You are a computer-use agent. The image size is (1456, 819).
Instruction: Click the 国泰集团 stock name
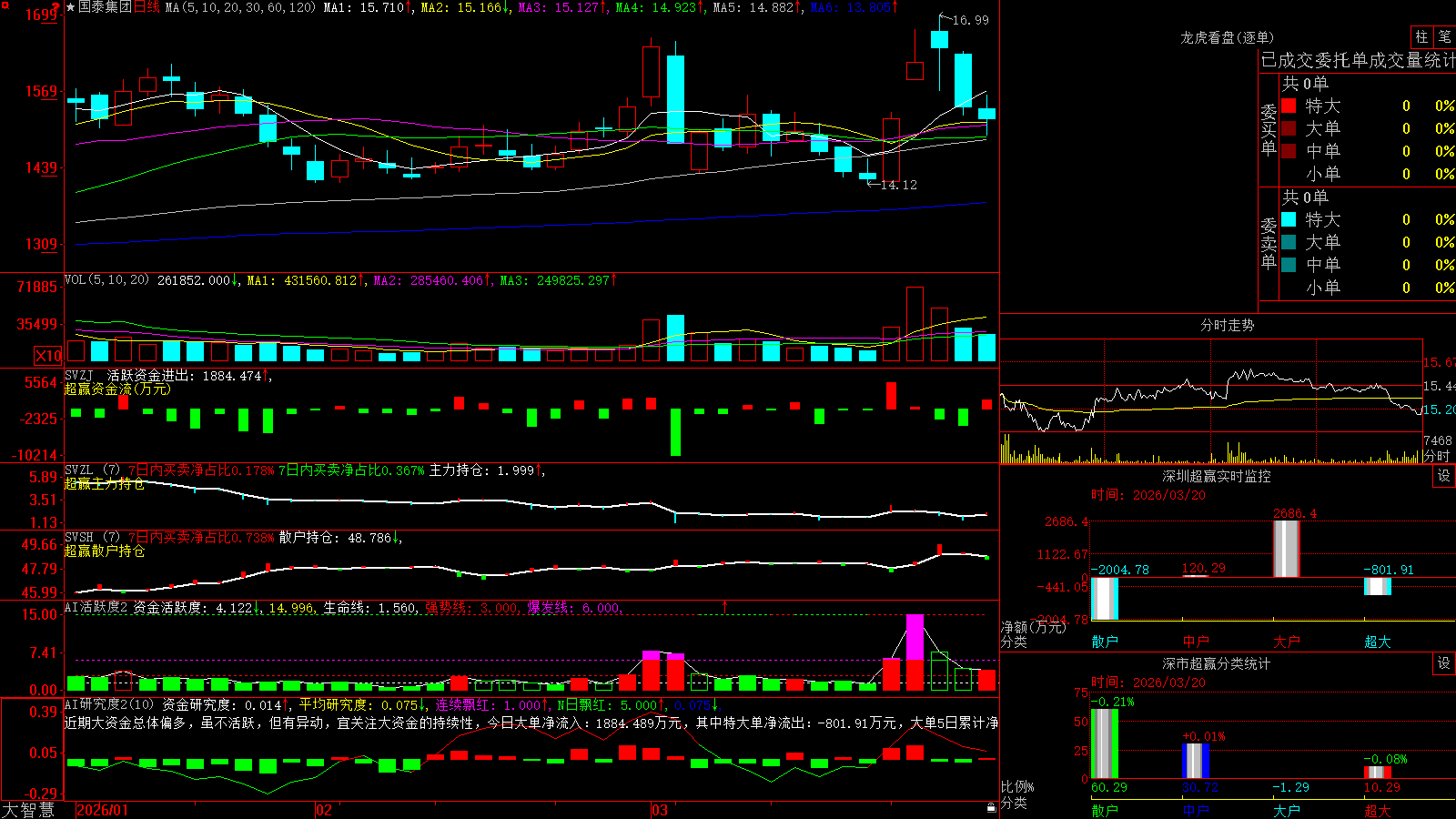coord(105,7)
